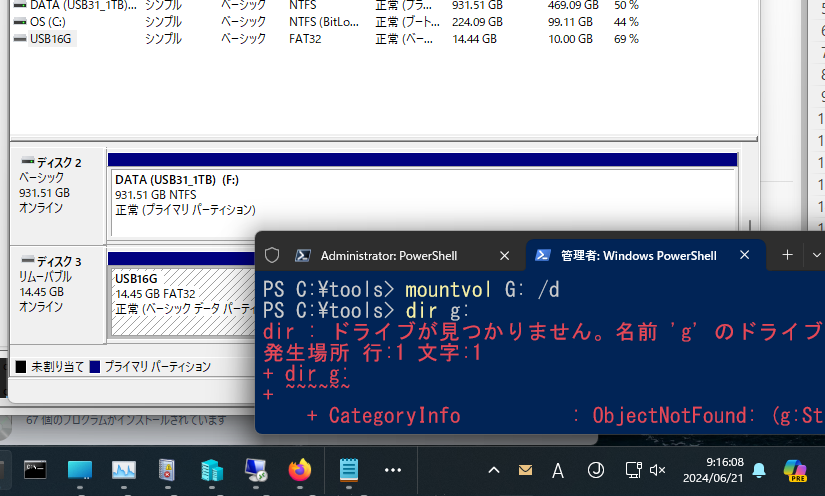Toggle the volume mute icon in tray
Image resolution: width=825 pixels, height=496 pixels.
658,470
